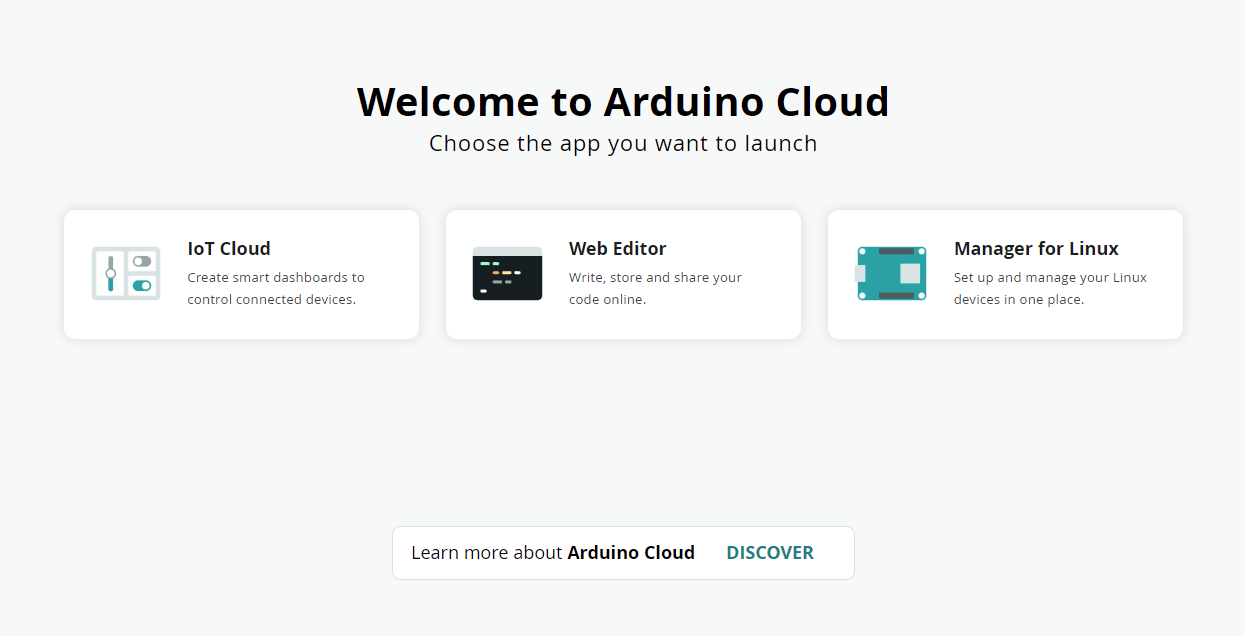The height and width of the screenshot is (636, 1245).
Task: Click 'Choose the app you want to launch' subtitle
Action: click(623, 143)
